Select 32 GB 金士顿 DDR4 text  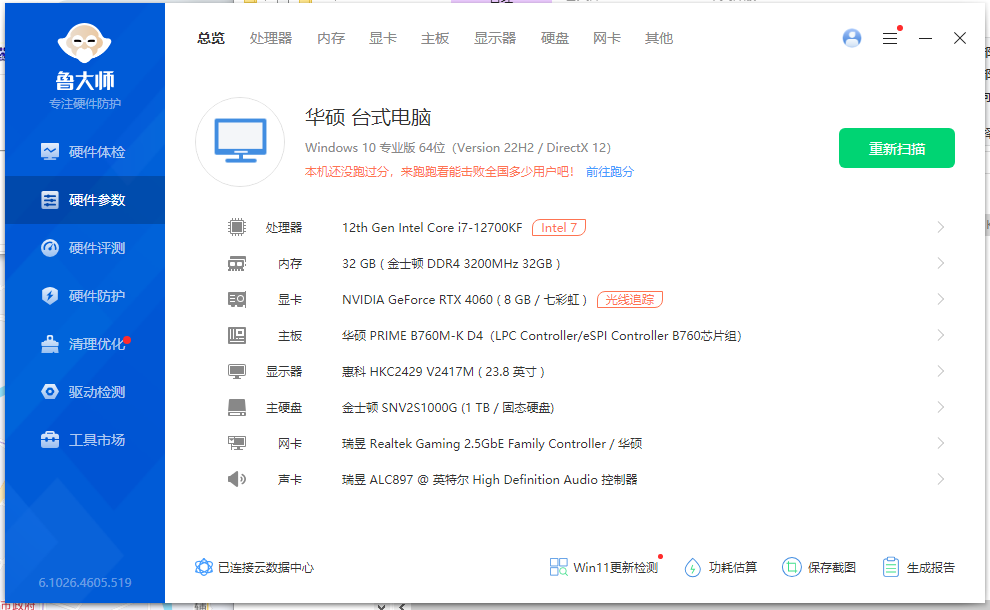point(451,264)
